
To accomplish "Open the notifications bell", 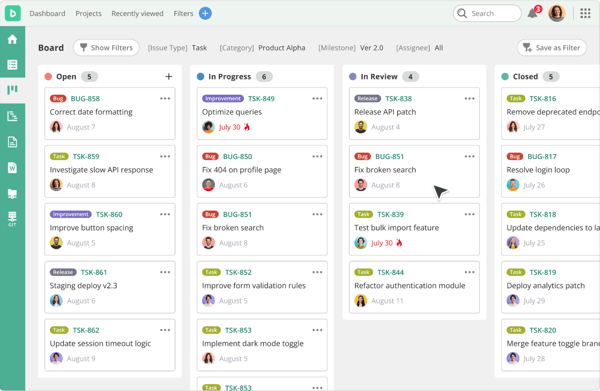I will tap(533, 13).
